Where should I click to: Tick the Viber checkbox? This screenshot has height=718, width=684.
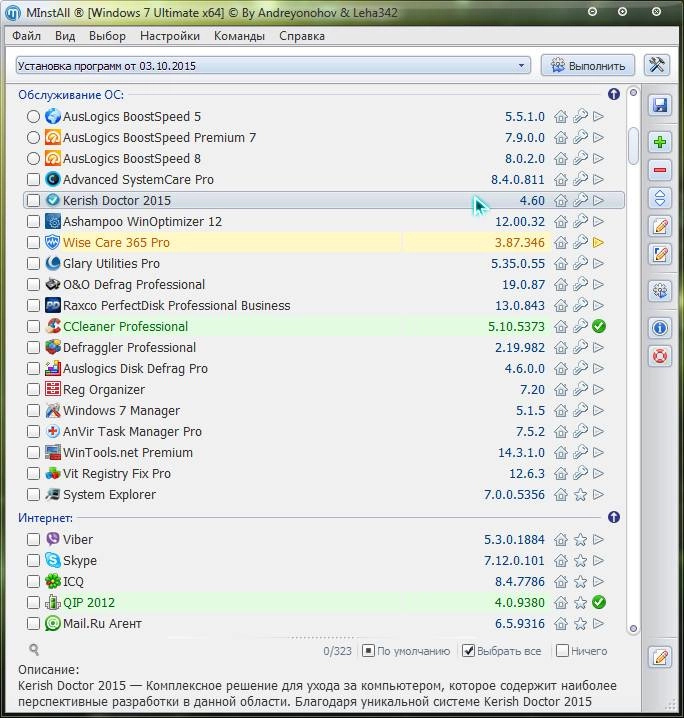tap(33, 539)
